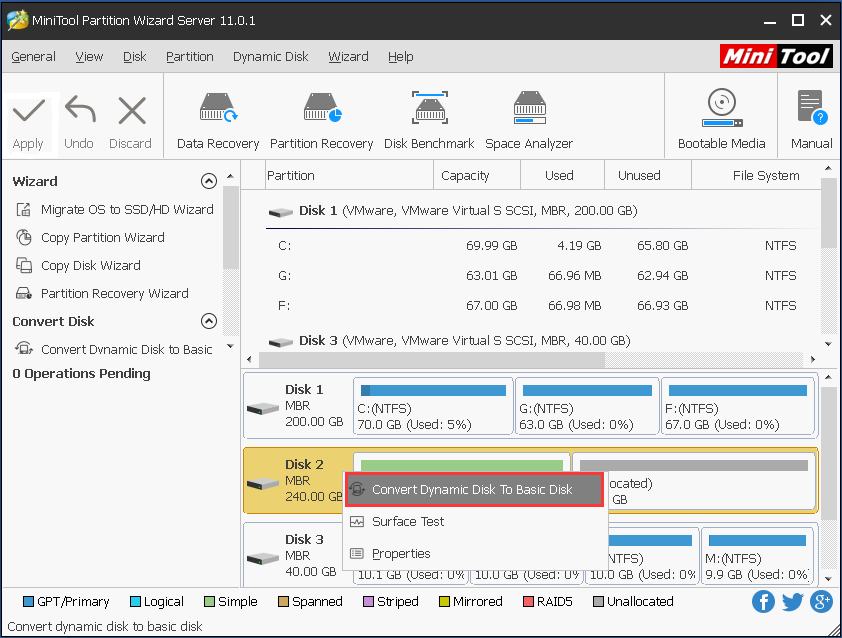Select the F: partition row
This screenshot has height=638, width=842.
point(542,306)
